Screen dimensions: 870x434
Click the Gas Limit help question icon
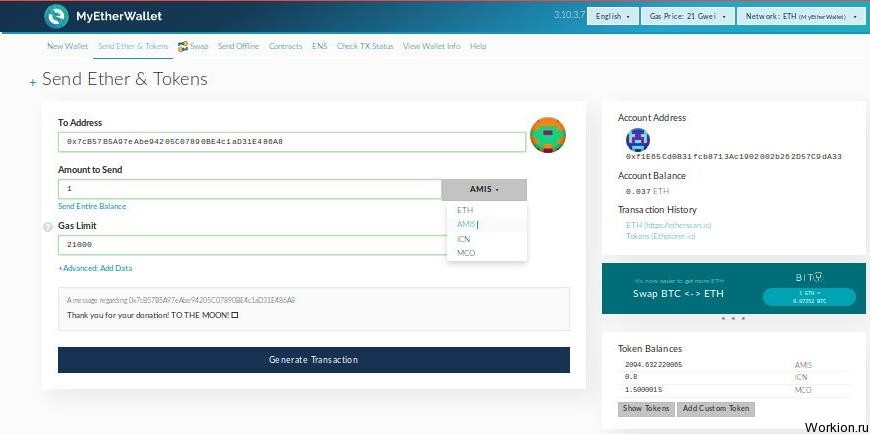point(48,227)
